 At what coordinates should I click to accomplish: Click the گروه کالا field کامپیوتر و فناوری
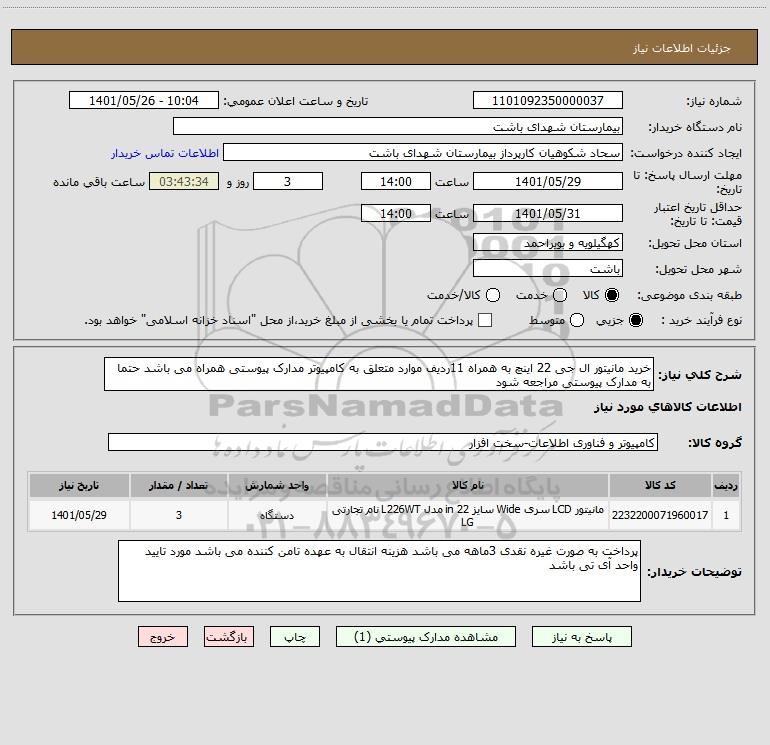point(383,442)
